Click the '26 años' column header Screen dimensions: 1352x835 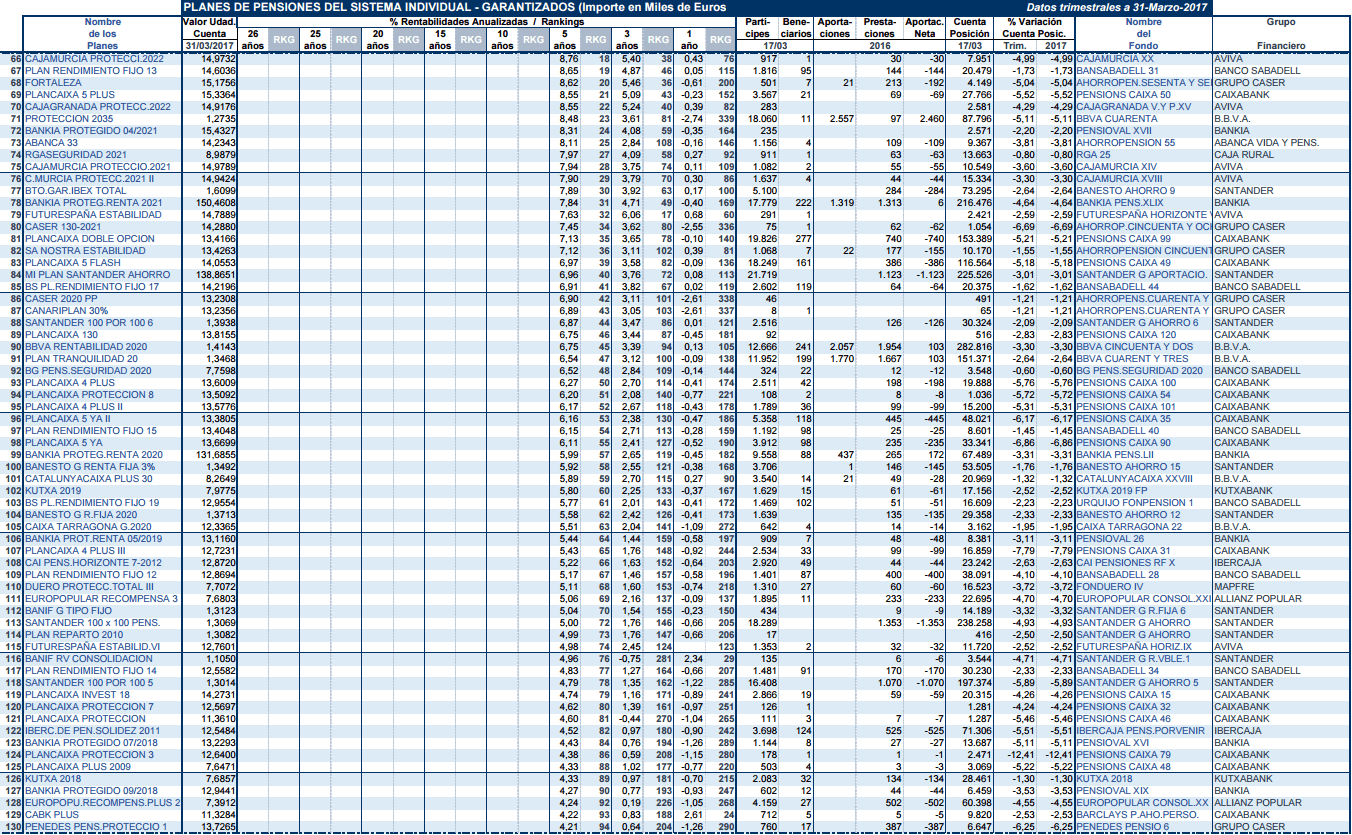[253, 40]
